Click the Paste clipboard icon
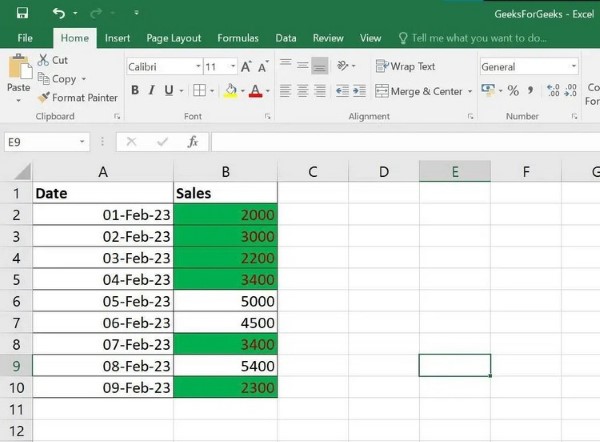600x442 pixels. click(x=19, y=67)
